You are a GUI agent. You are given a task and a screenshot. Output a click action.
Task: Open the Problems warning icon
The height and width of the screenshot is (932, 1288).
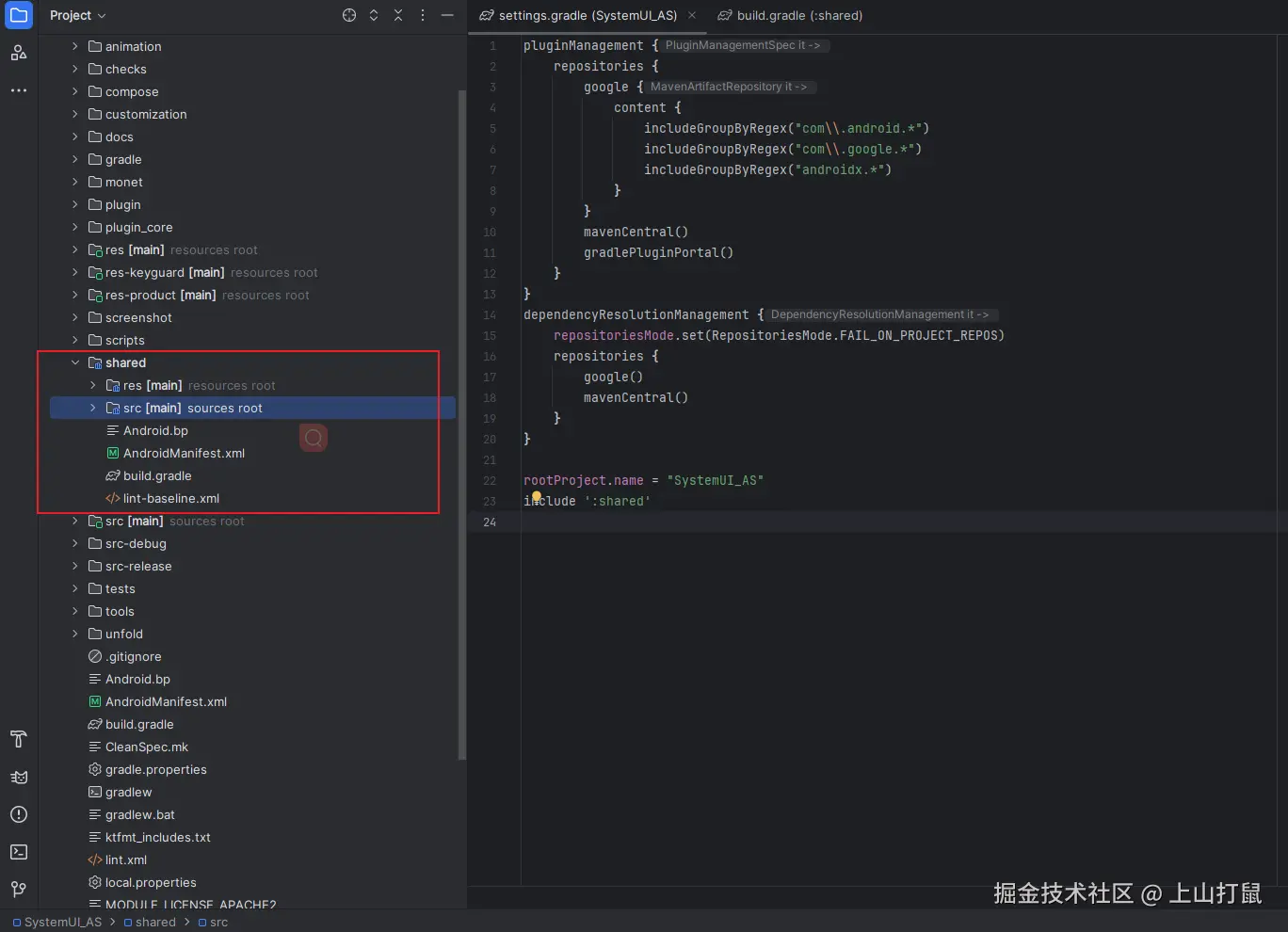coord(19,814)
